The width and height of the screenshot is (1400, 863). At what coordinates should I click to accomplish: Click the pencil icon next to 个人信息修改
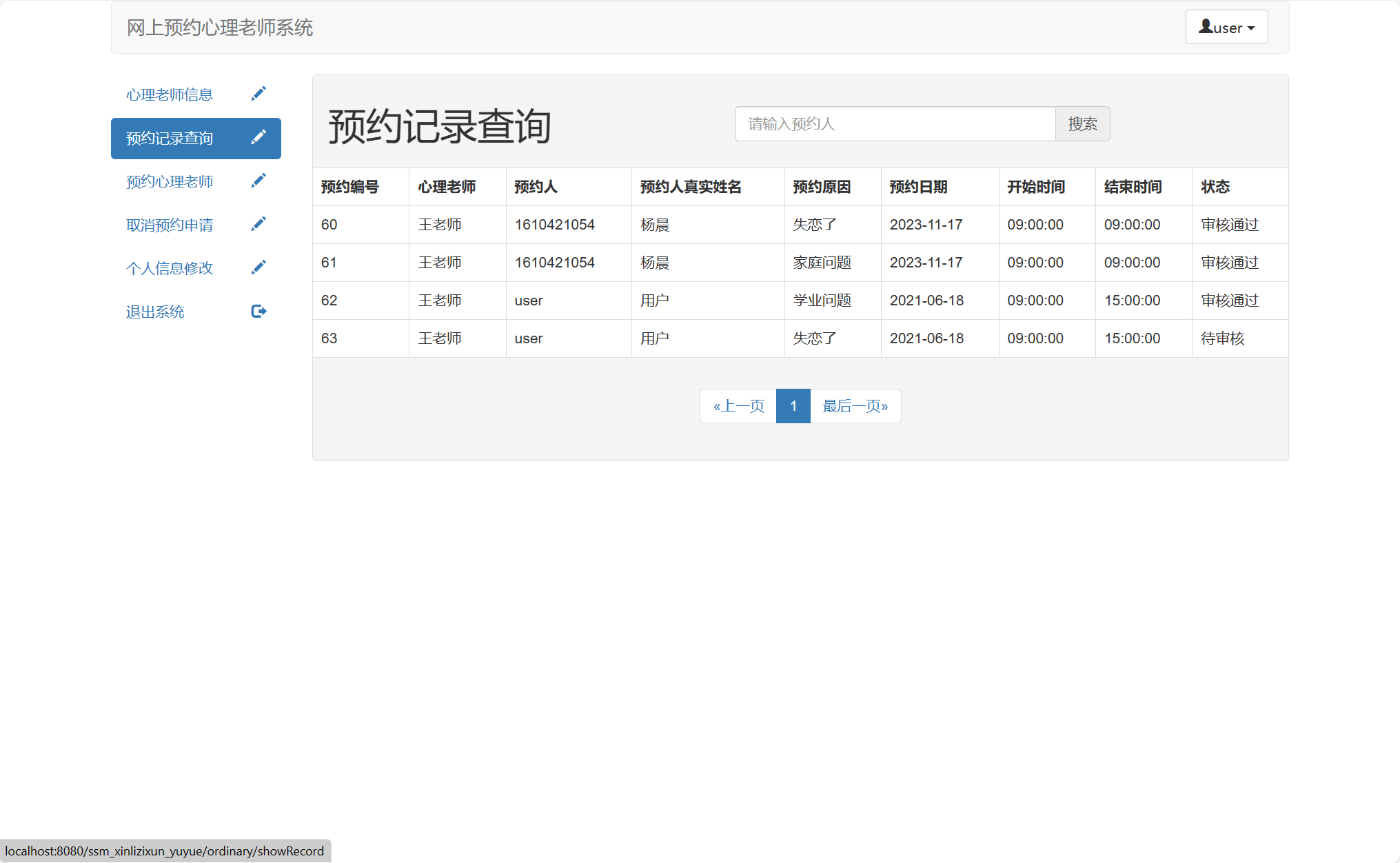coord(258,266)
